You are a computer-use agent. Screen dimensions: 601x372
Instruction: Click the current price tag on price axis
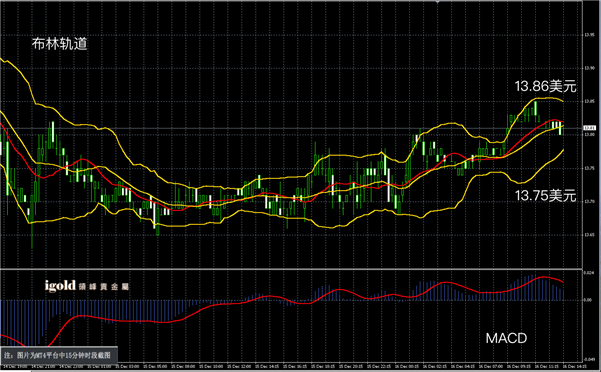pos(589,128)
